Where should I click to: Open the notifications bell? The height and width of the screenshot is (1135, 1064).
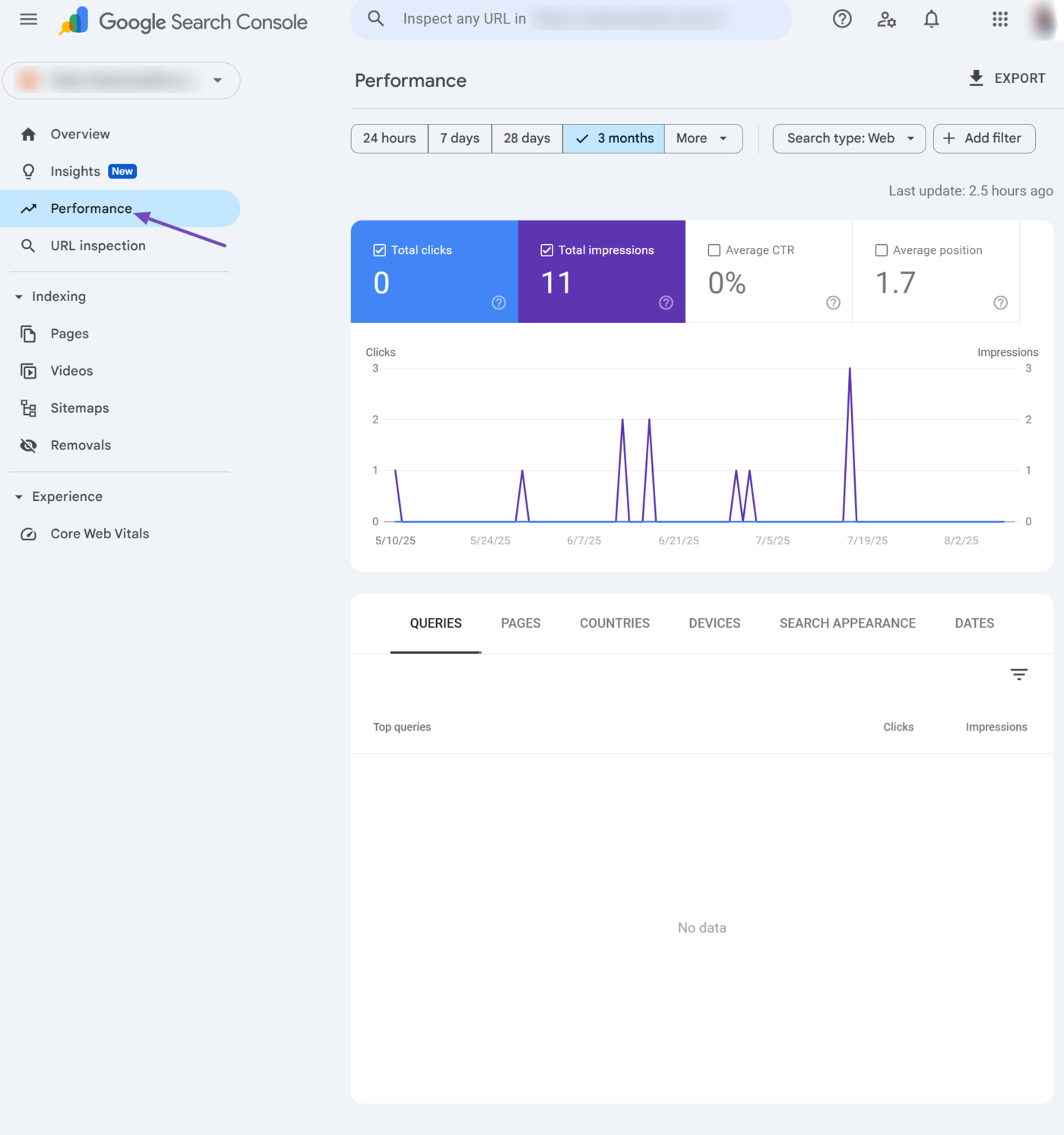(931, 20)
